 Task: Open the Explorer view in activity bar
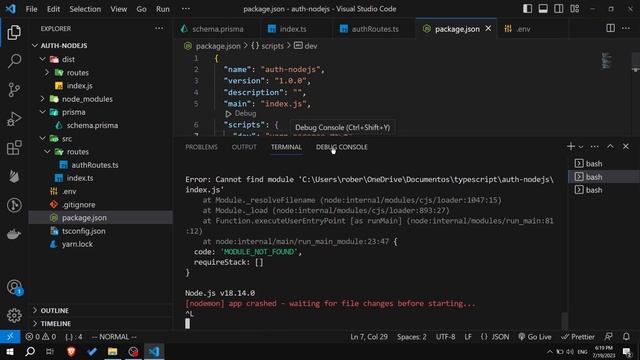[14, 32]
